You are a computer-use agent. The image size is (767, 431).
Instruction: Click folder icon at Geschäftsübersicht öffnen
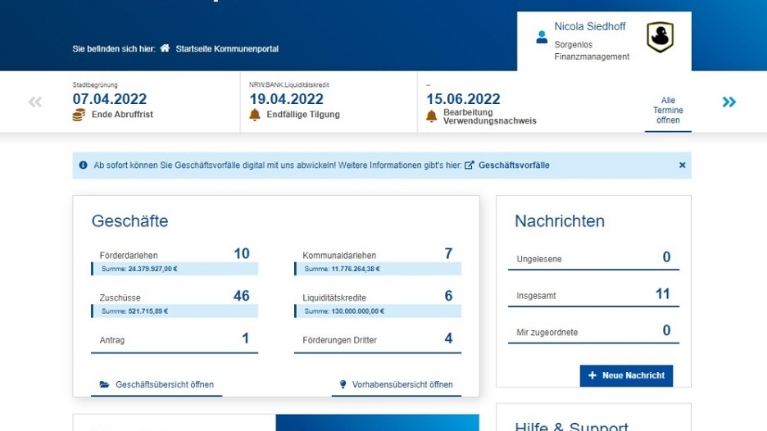coord(104,385)
